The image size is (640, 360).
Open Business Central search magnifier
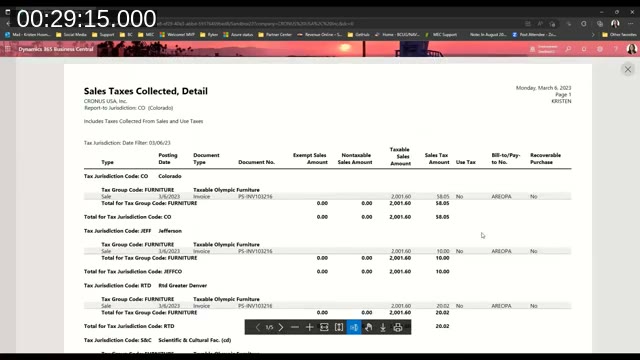point(568,49)
